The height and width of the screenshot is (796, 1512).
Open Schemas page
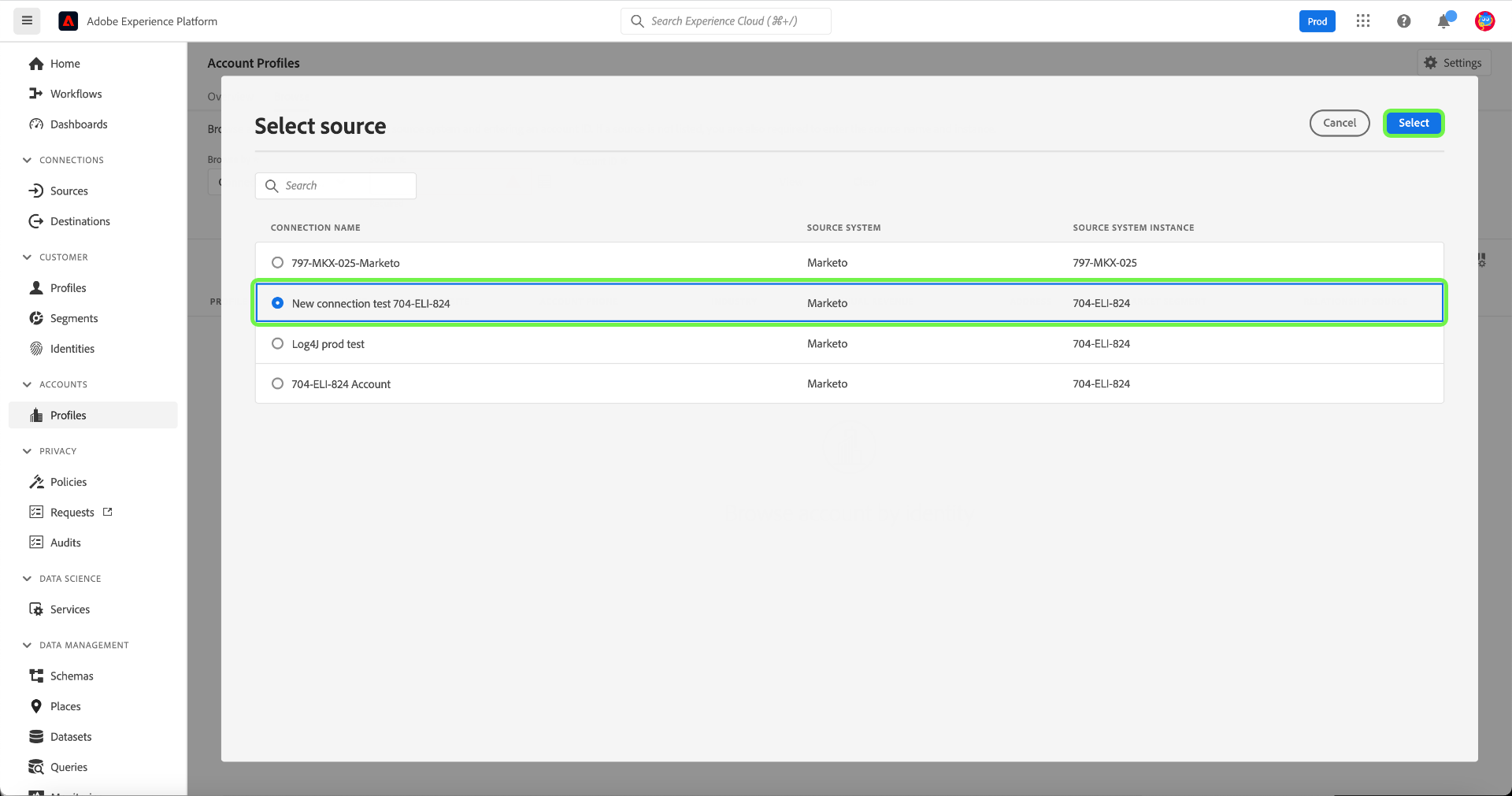click(72, 676)
